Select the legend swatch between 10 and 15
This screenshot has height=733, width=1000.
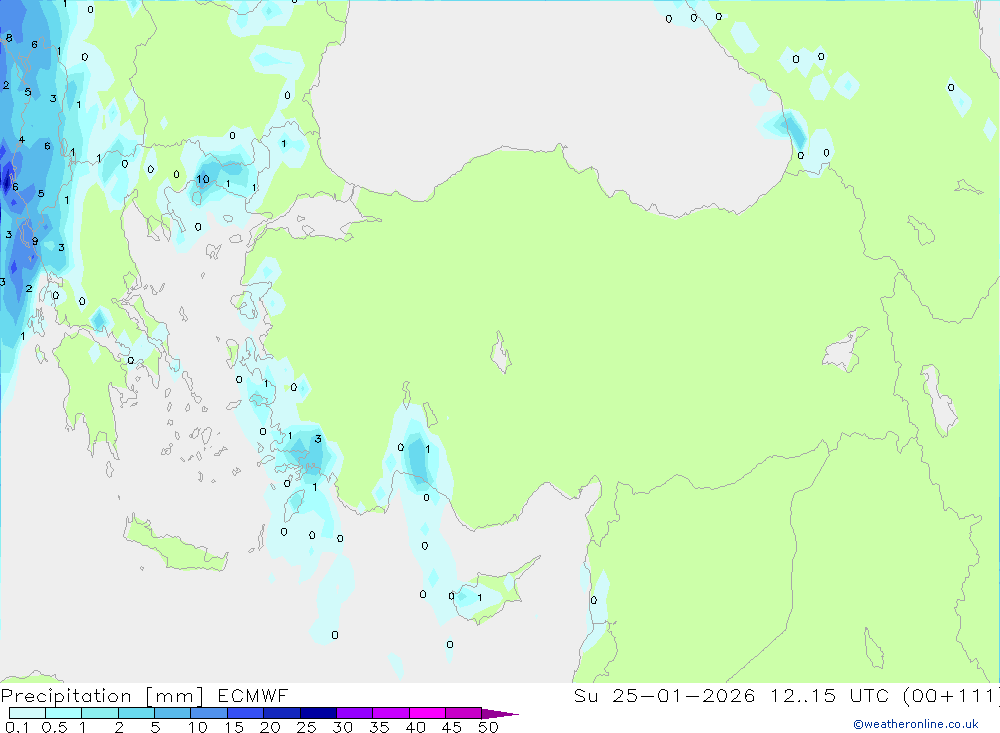tap(209, 713)
